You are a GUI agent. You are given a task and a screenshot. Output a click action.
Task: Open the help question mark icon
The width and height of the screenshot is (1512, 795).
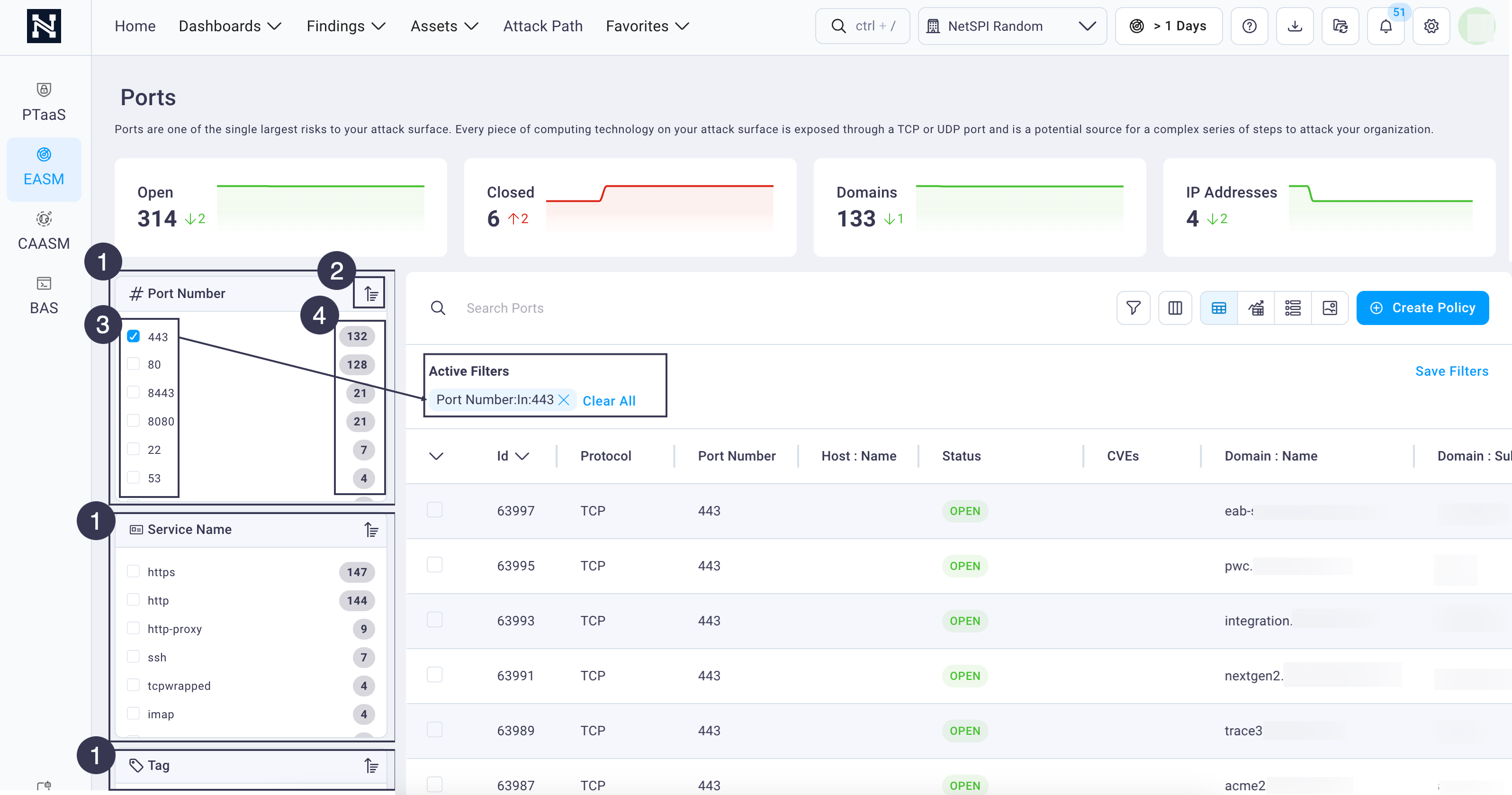[1250, 26]
